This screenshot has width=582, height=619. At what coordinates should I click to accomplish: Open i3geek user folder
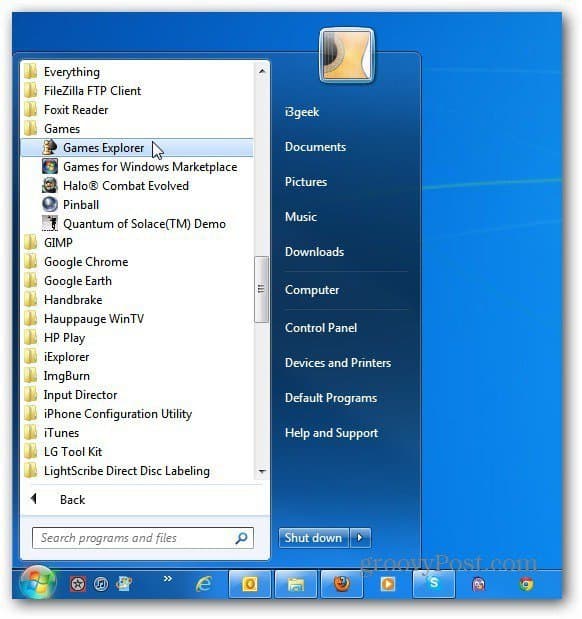pyautogui.click(x=302, y=112)
